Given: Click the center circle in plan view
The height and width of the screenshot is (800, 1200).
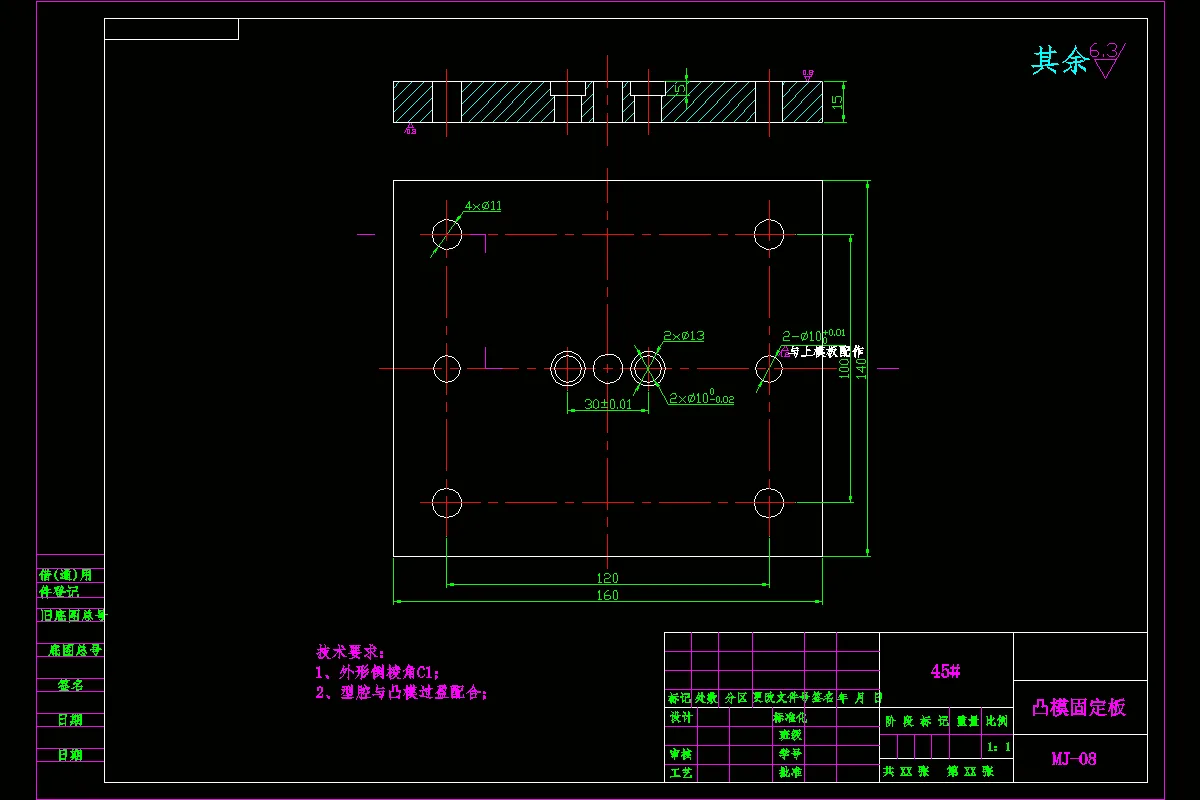Looking at the screenshot, I should coord(607,368).
